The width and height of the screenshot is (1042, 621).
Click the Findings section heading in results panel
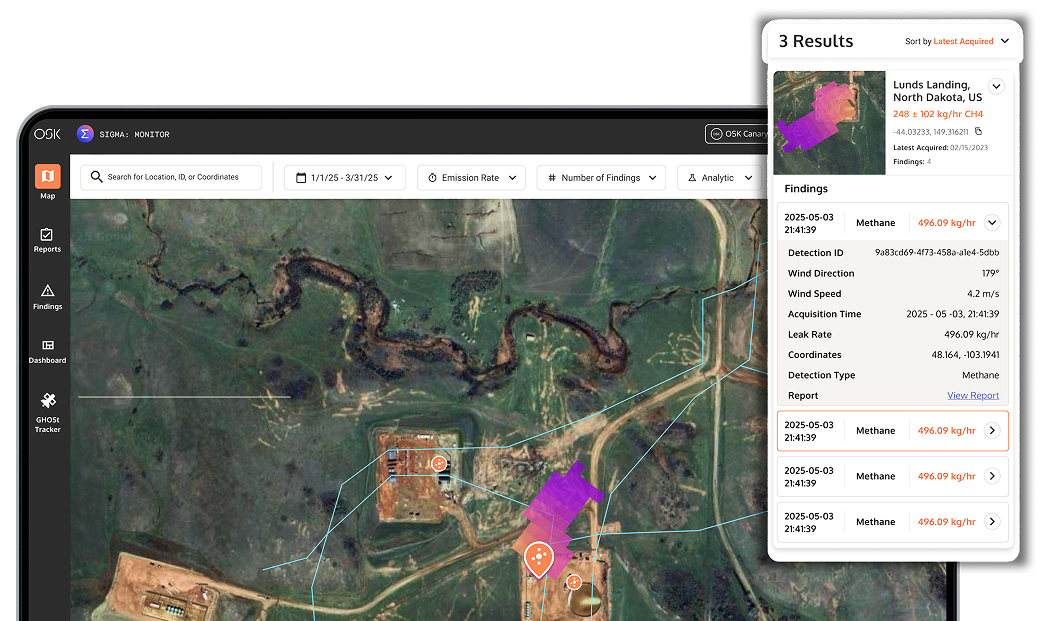point(806,189)
